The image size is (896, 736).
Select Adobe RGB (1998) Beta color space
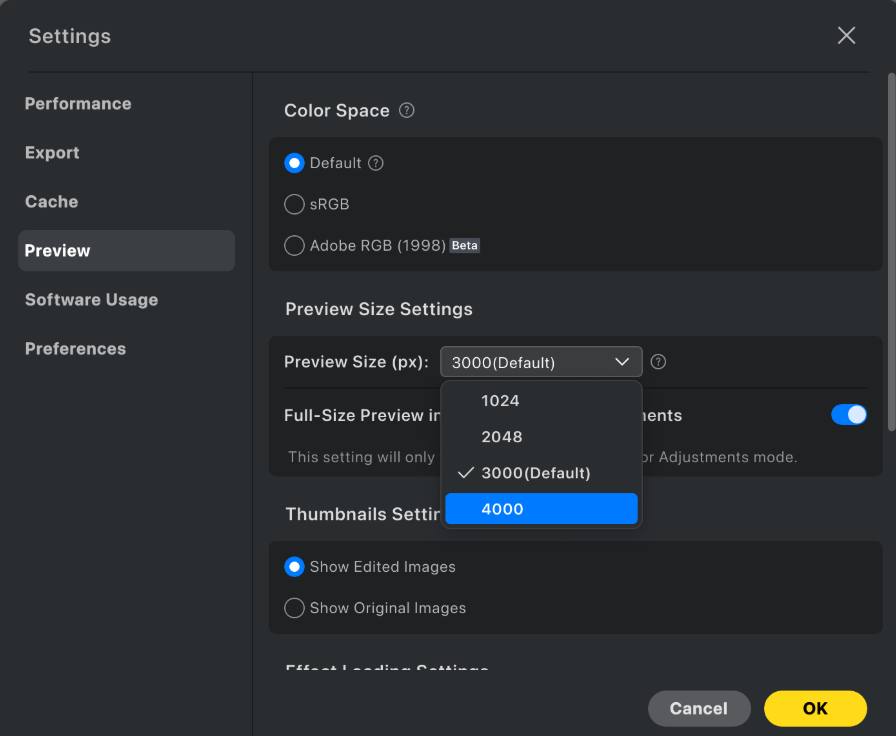pyautogui.click(x=295, y=245)
